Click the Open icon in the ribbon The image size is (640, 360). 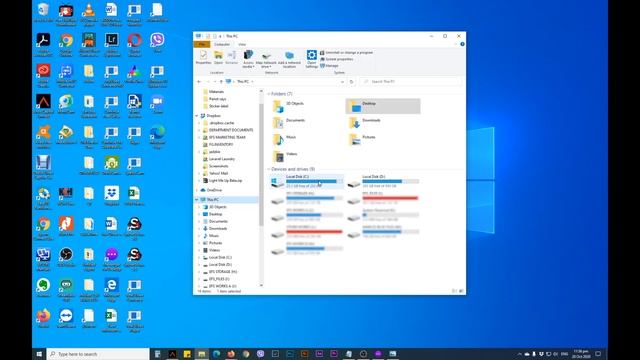coord(218,58)
